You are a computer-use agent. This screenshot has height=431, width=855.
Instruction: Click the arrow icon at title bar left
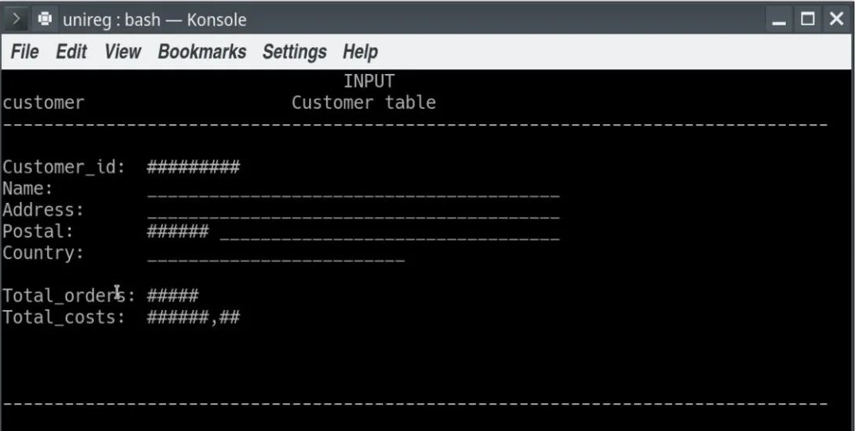pyautogui.click(x=16, y=20)
